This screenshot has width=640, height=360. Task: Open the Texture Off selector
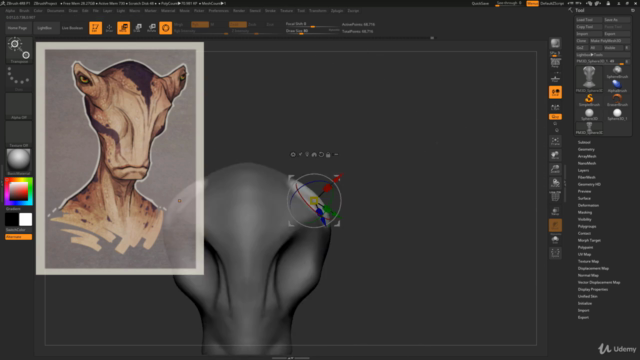[19, 133]
